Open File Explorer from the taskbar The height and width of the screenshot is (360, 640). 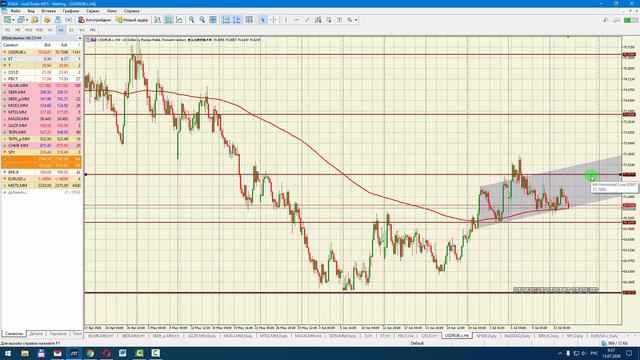tap(25, 353)
